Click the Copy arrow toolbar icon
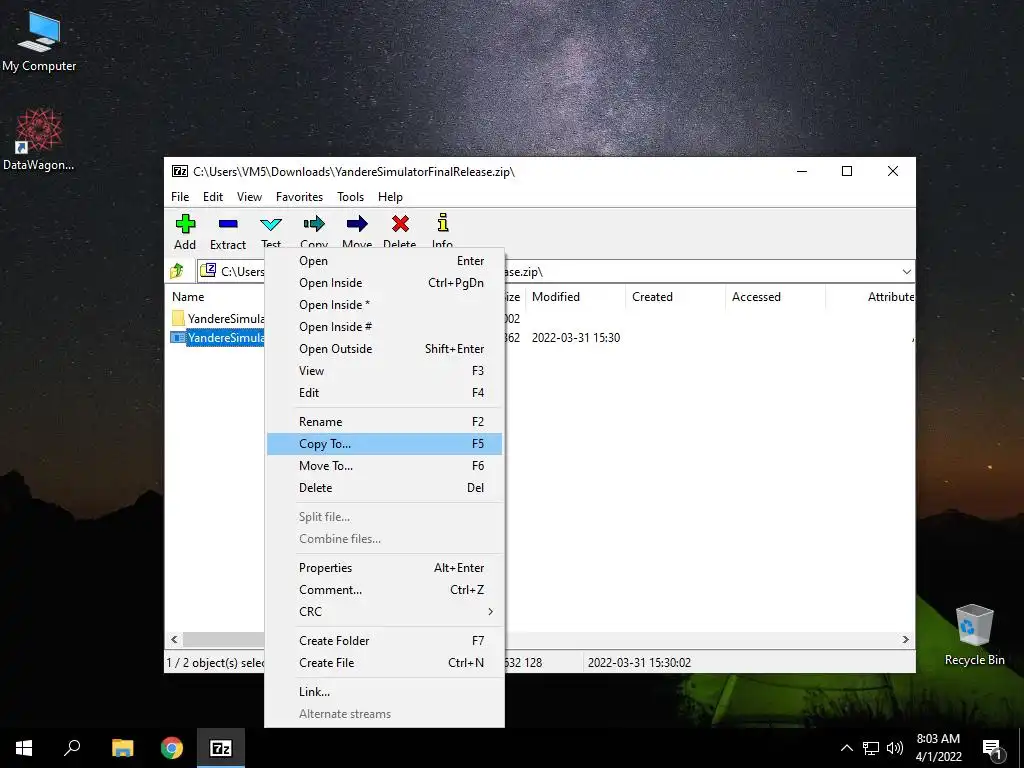1024x768 pixels. pyautogui.click(x=314, y=224)
